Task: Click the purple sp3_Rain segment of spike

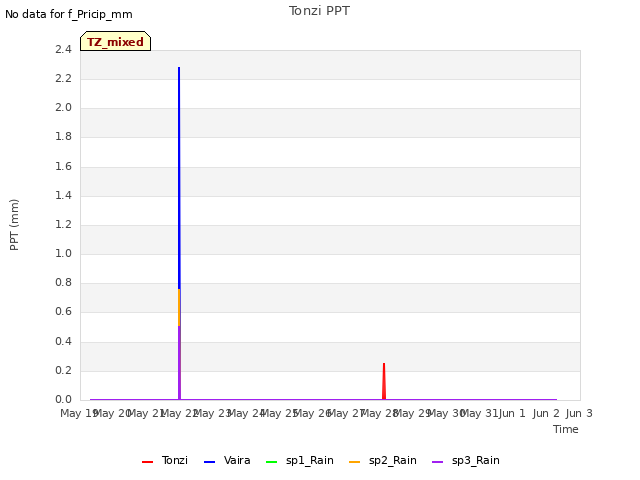Action: point(179,363)
